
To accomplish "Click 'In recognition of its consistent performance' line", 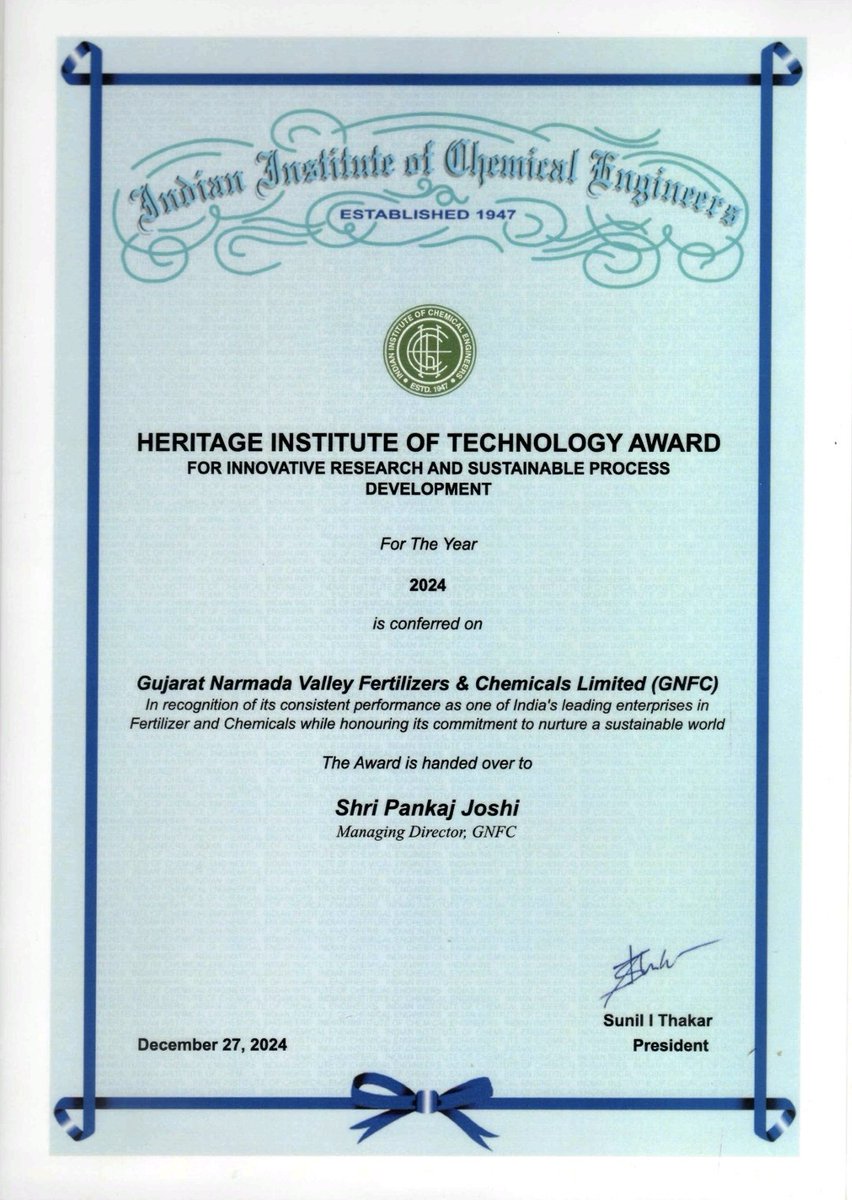I will [x=427, y=706].
